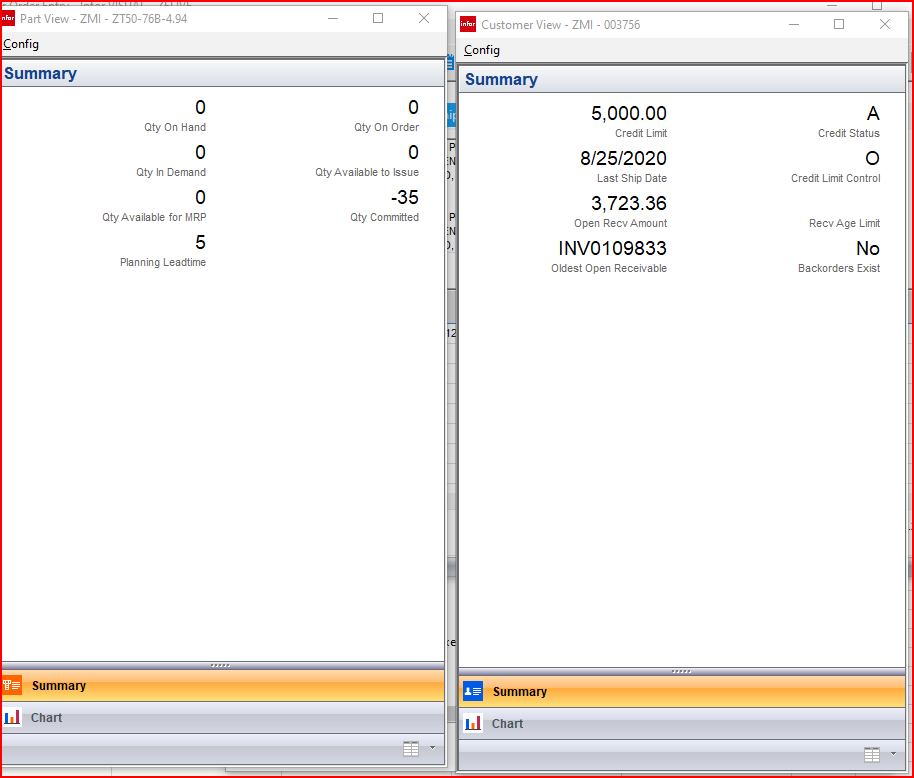The height and width of the screenshot is (778, 914).
Task: Click the grid icon at Part View bottom
Action: coord(411,749)
